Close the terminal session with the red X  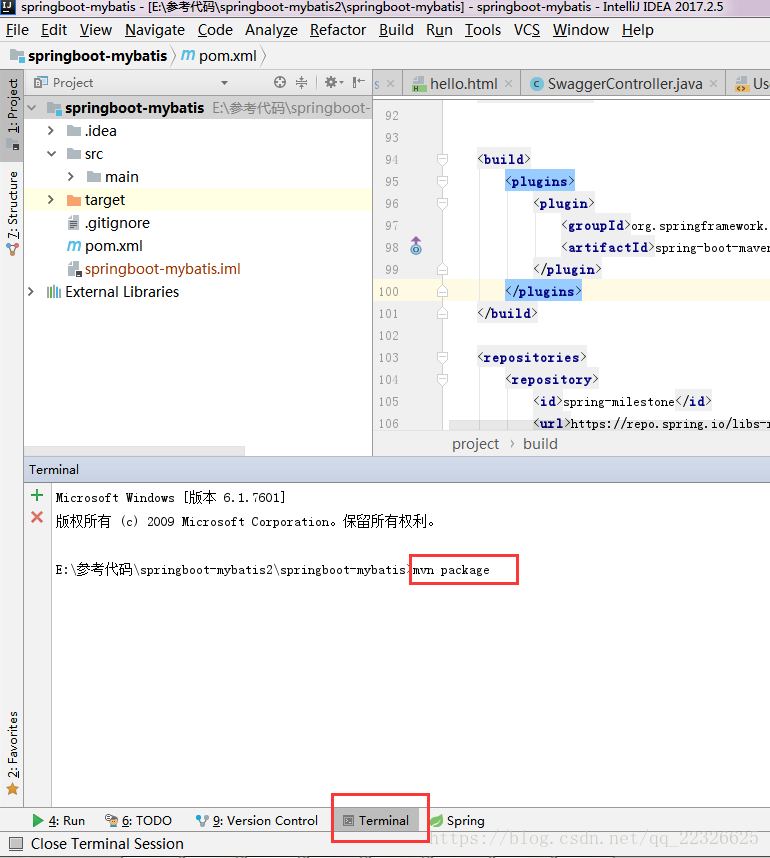pyautogui.click(x=37, y=517)
